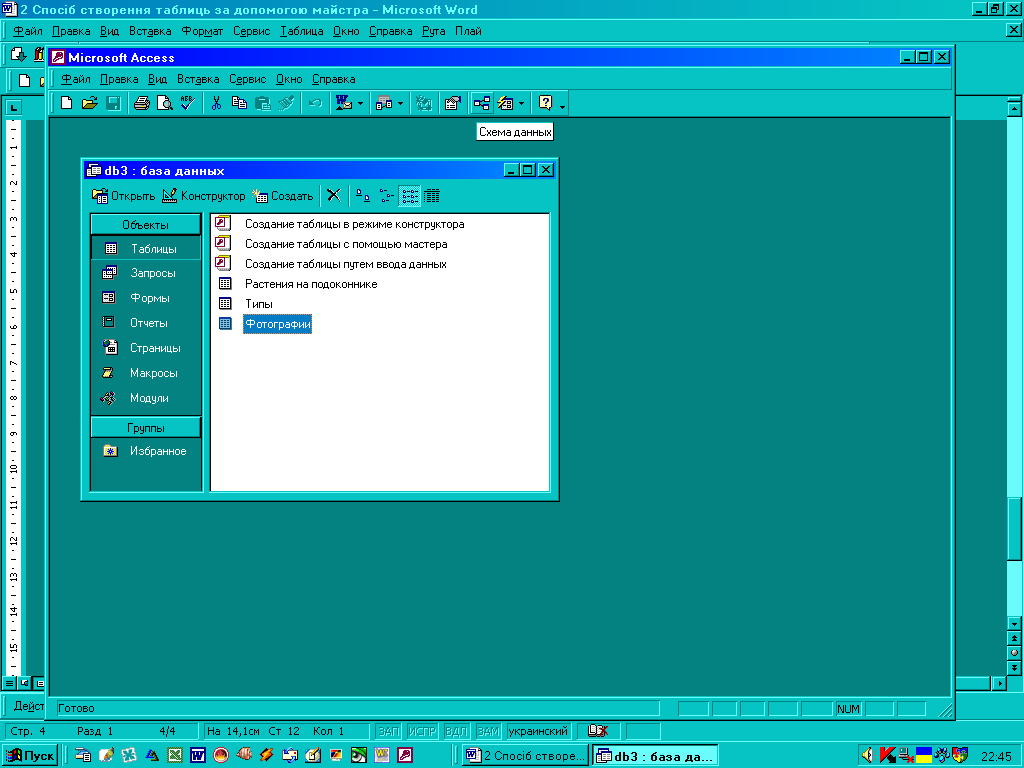This screenshot has width=1024, height=768.
Task: Click 'db3 : база да...' taskbar button
Action: 655,756
